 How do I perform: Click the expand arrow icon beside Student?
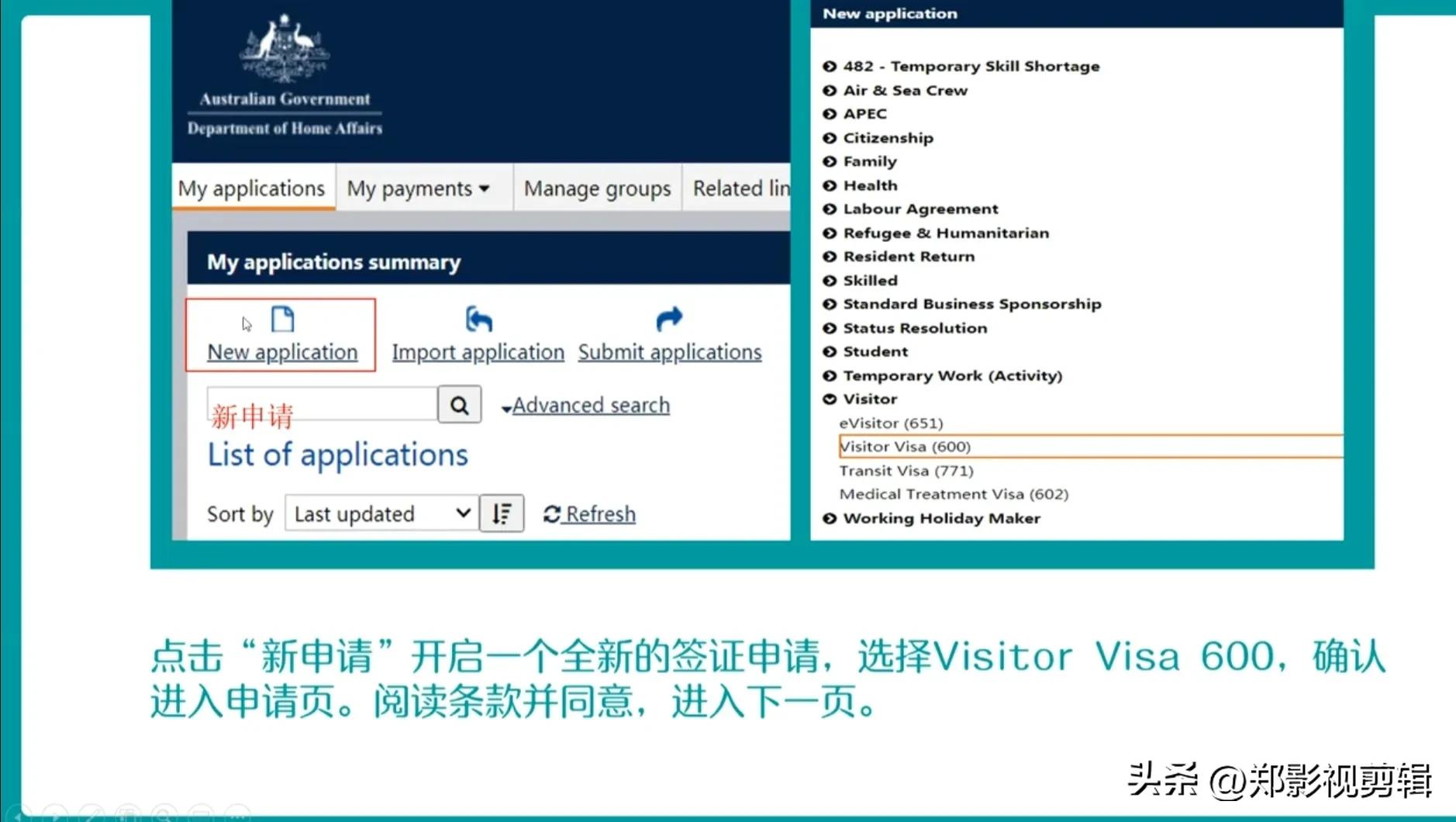tap(830, 351)
